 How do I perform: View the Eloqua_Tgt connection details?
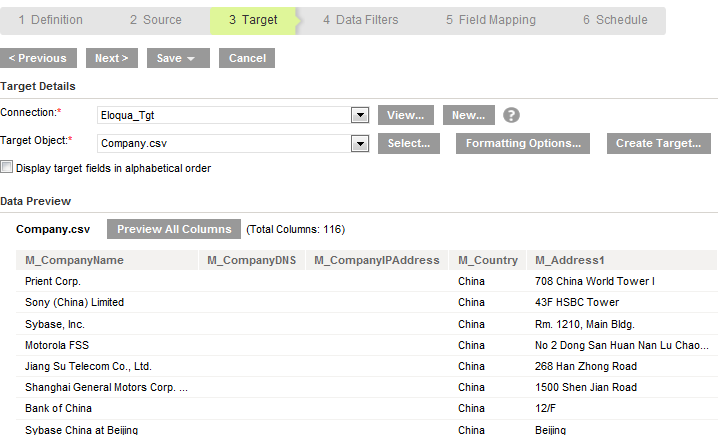coord(406,115)
